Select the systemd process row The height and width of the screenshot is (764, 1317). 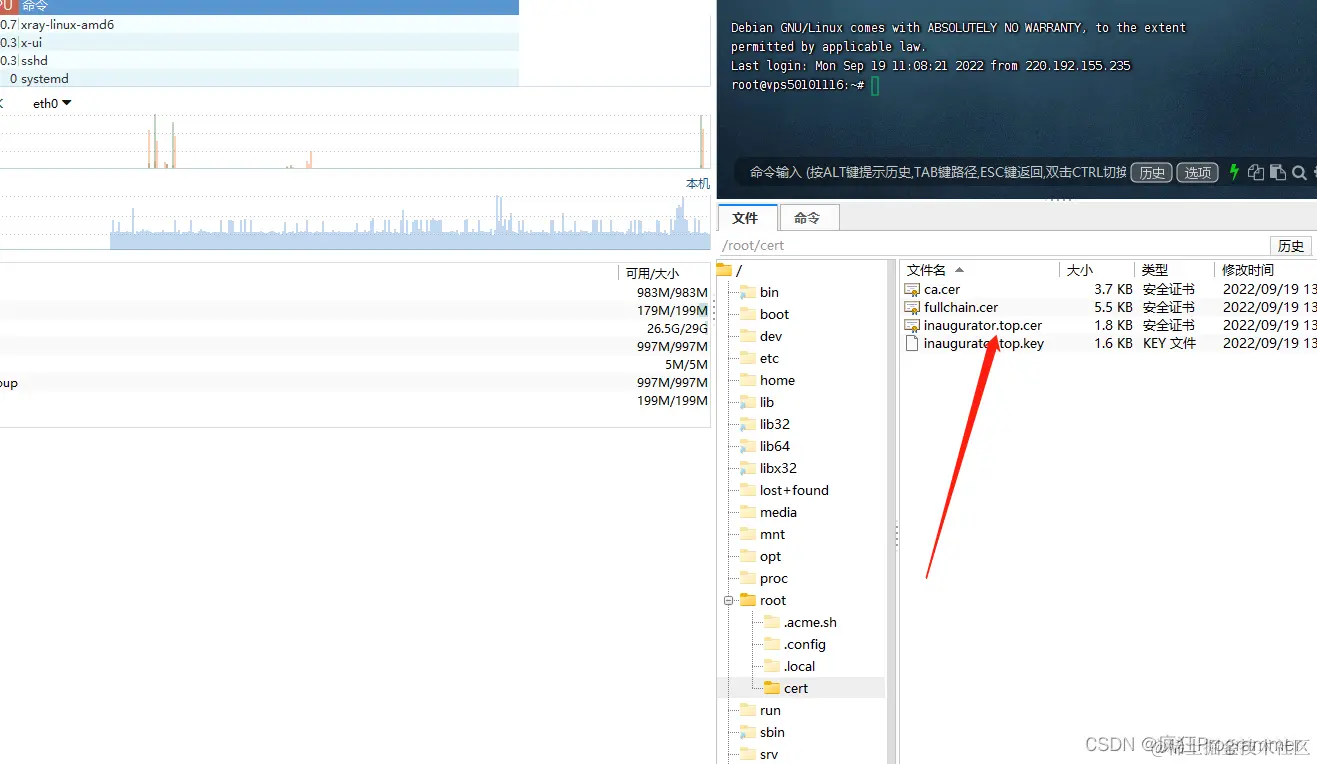(259, 78)
